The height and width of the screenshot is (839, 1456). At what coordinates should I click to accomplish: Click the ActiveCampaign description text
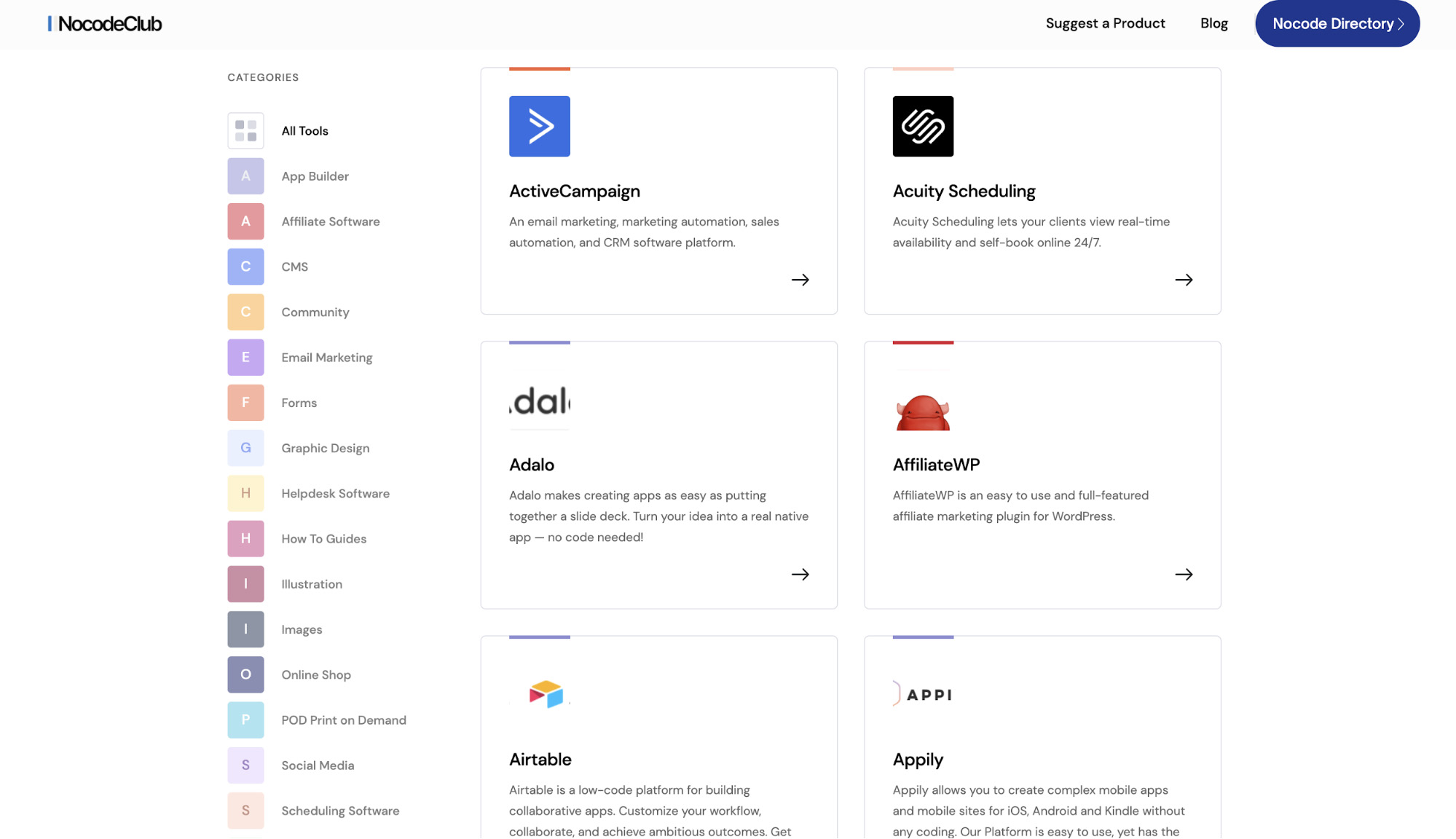pos(644,232)
